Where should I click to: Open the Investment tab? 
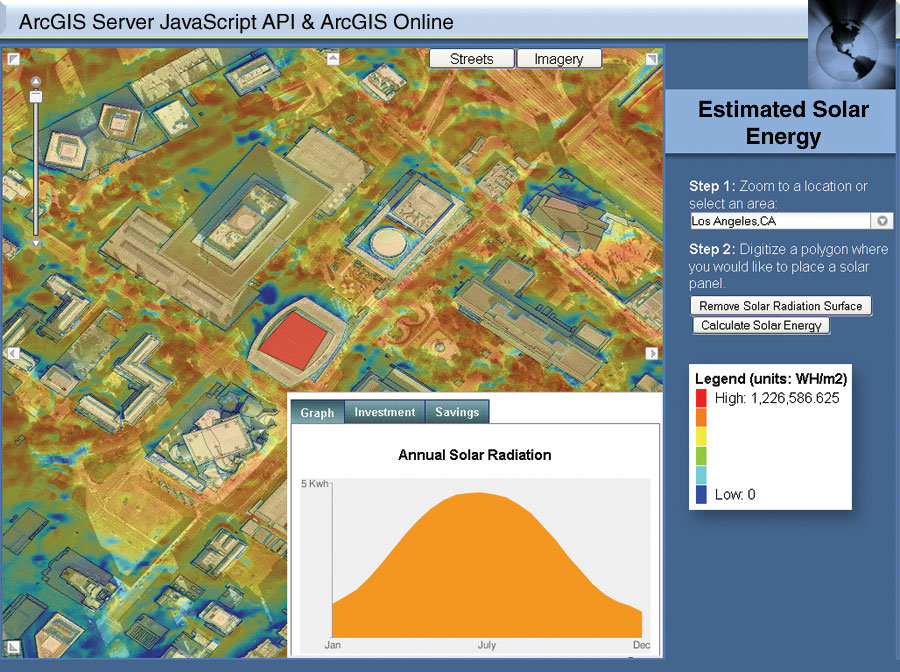385,412
